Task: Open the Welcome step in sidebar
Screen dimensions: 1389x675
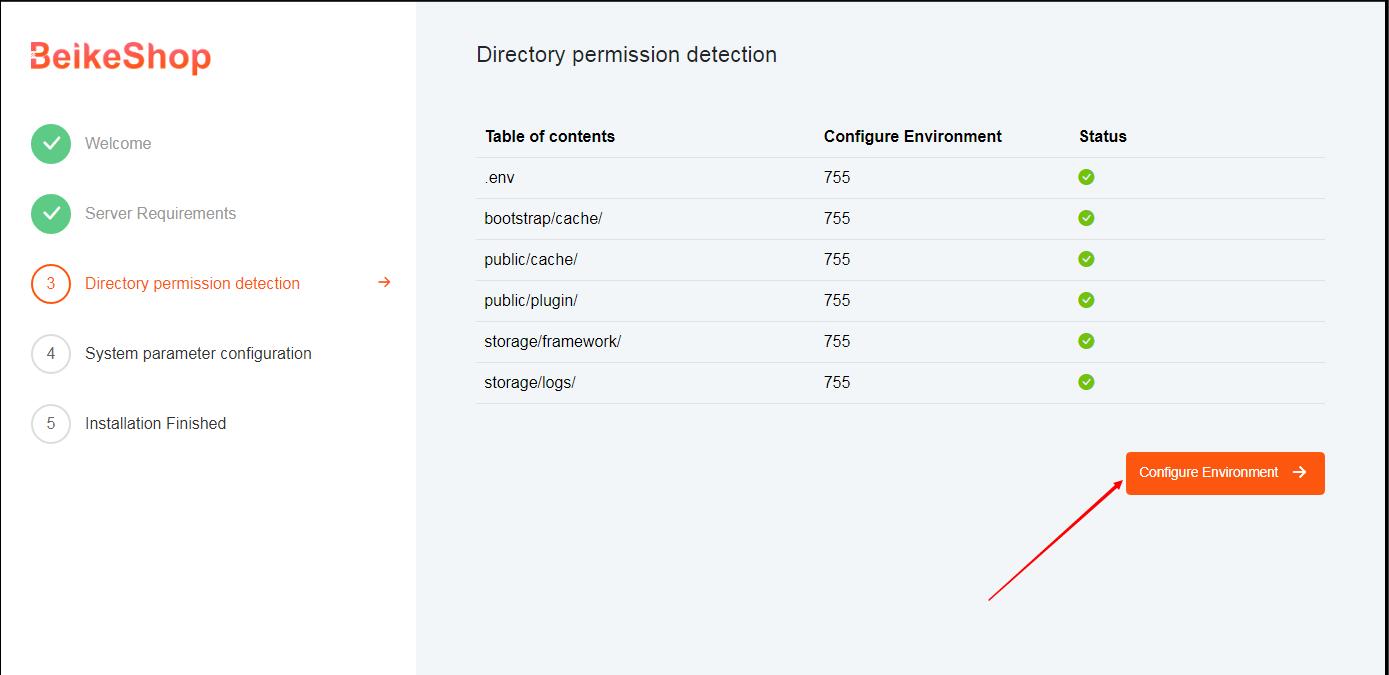Action: (x=118, y=144)
